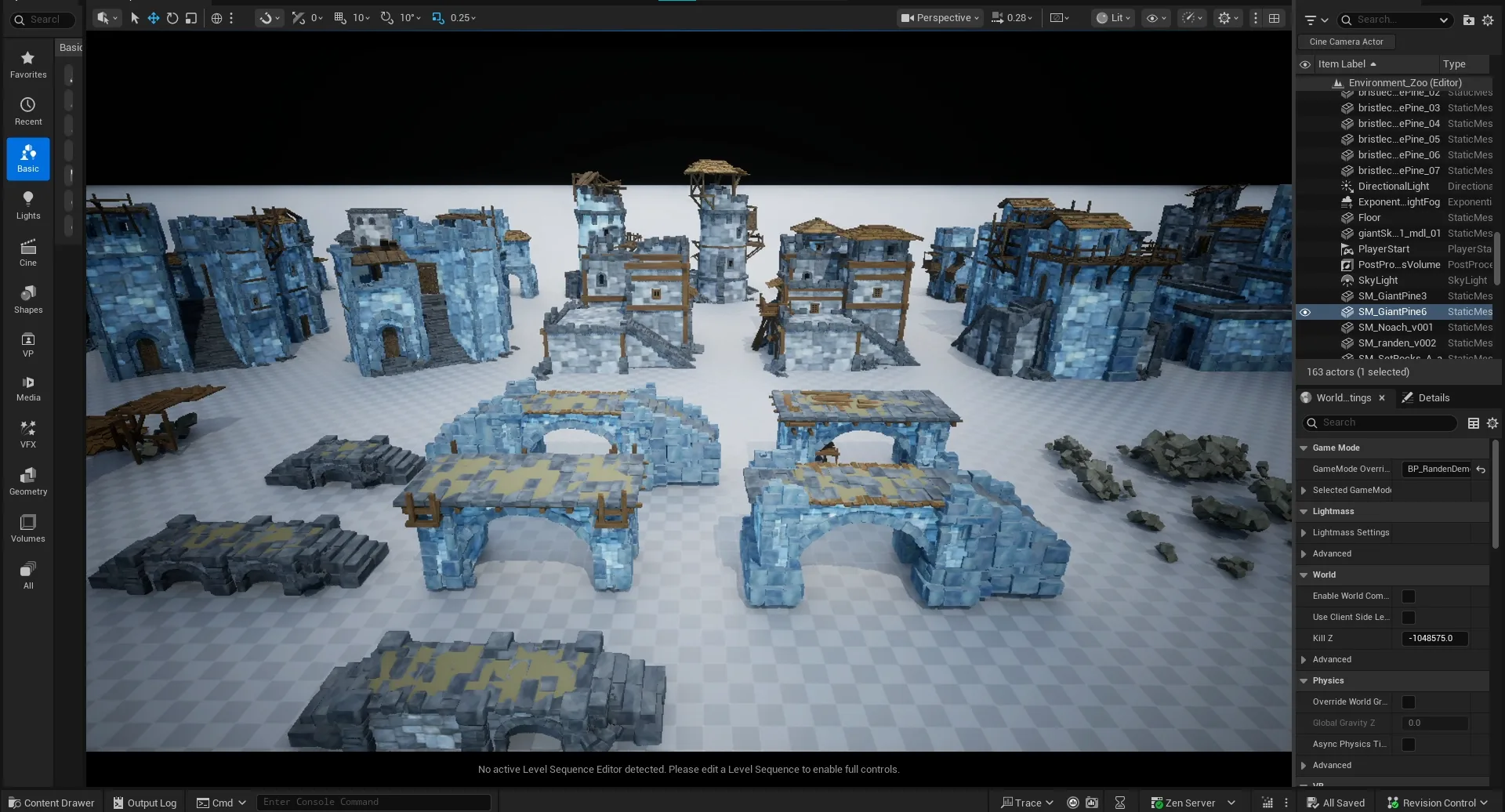The width and height of the screenshot is (1505, 812).
Task: Toggle grid snapping icon
Action: point(340,18)
